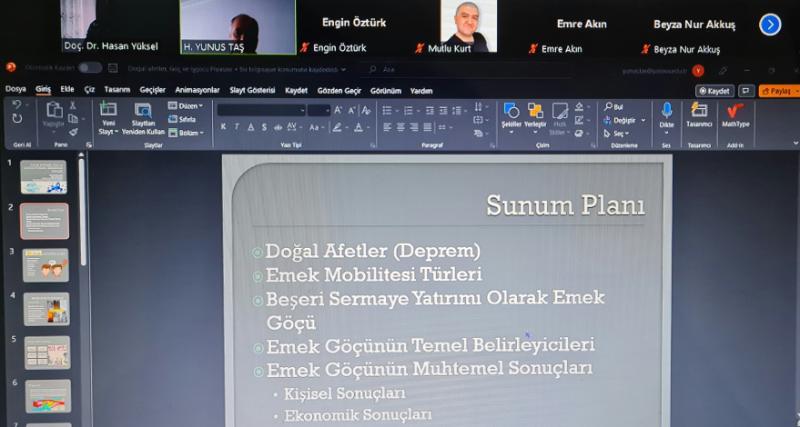Click the Şekiller shapes icon
Image resolution: width=800 pixels, height=427 pixels.
[511, 110]
